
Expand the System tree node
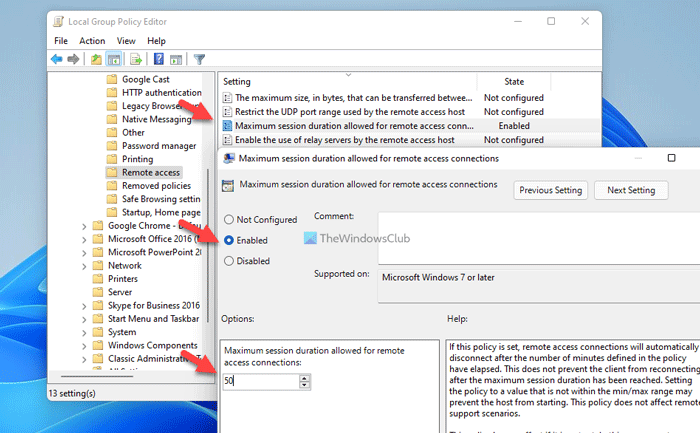point(84,333)
